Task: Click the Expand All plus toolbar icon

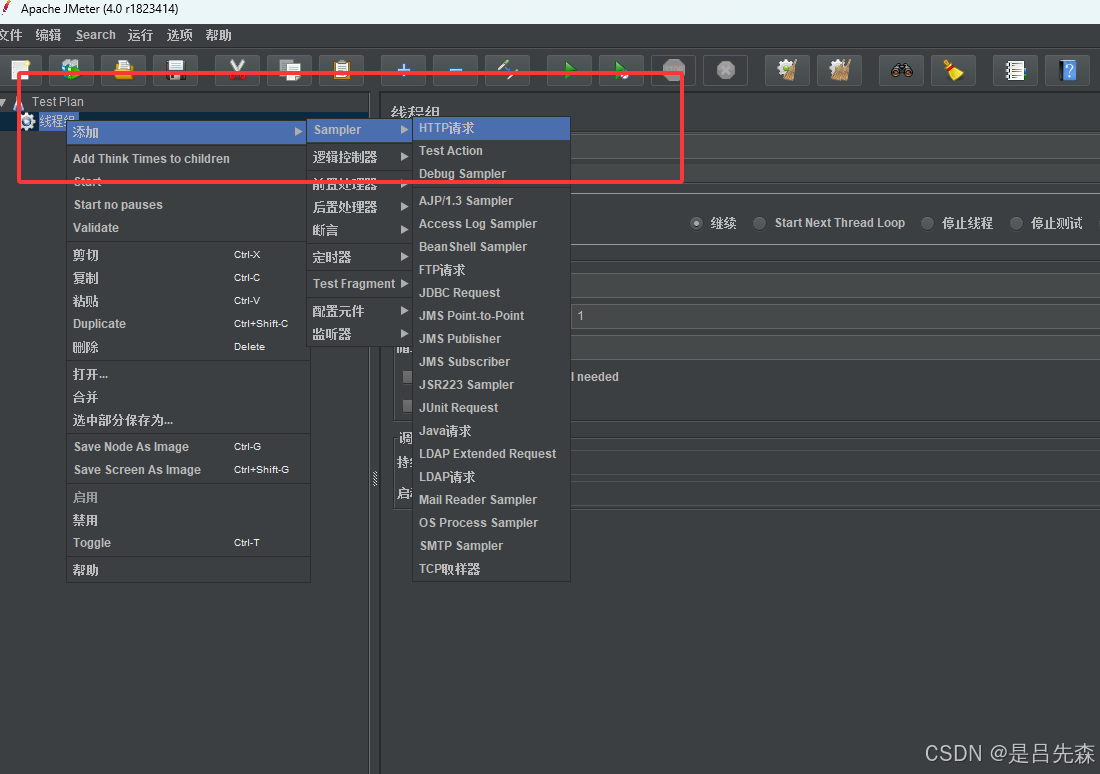Action: tap(403, 70)
